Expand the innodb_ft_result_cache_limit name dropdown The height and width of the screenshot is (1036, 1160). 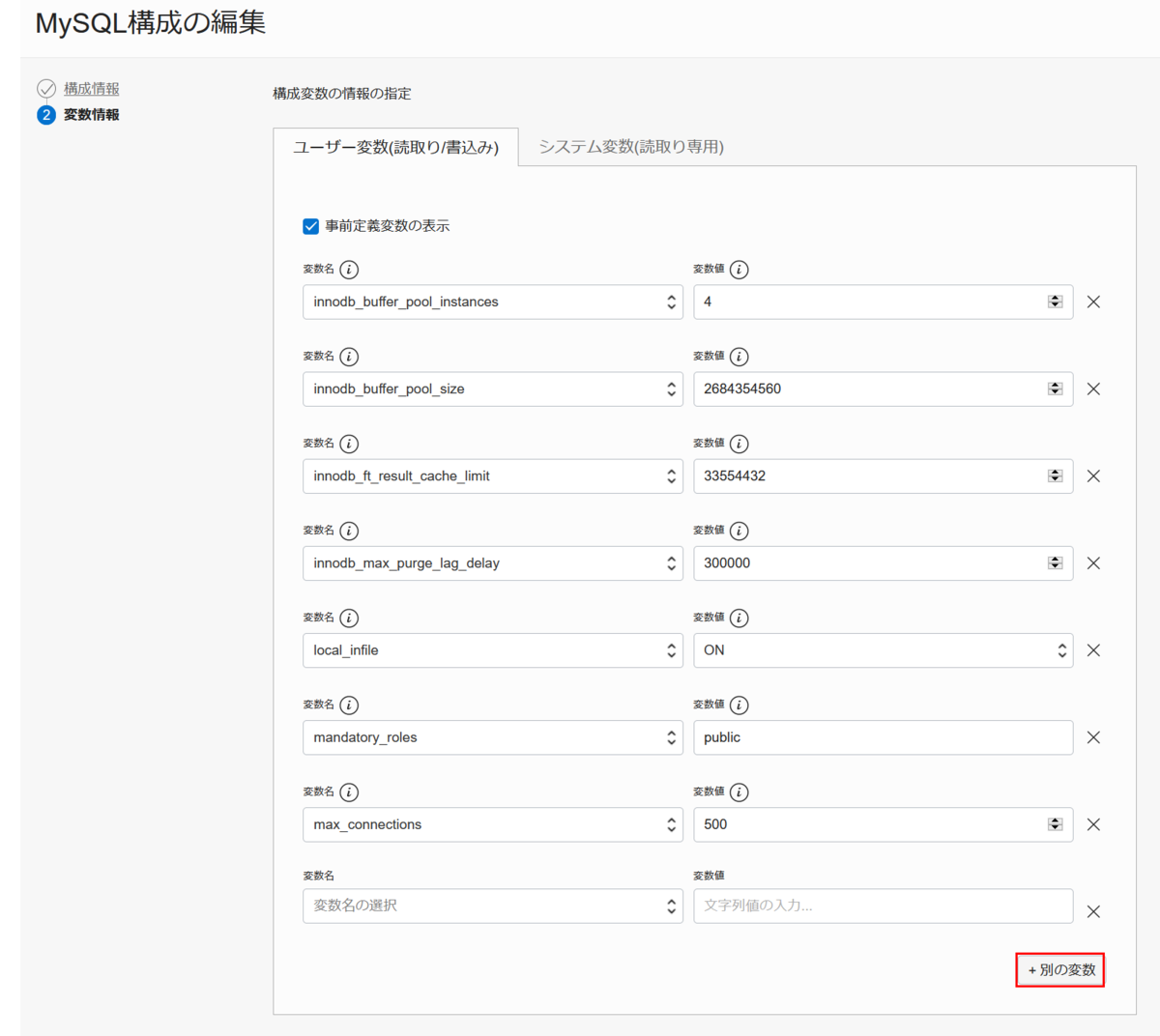[x=492, y=475]
